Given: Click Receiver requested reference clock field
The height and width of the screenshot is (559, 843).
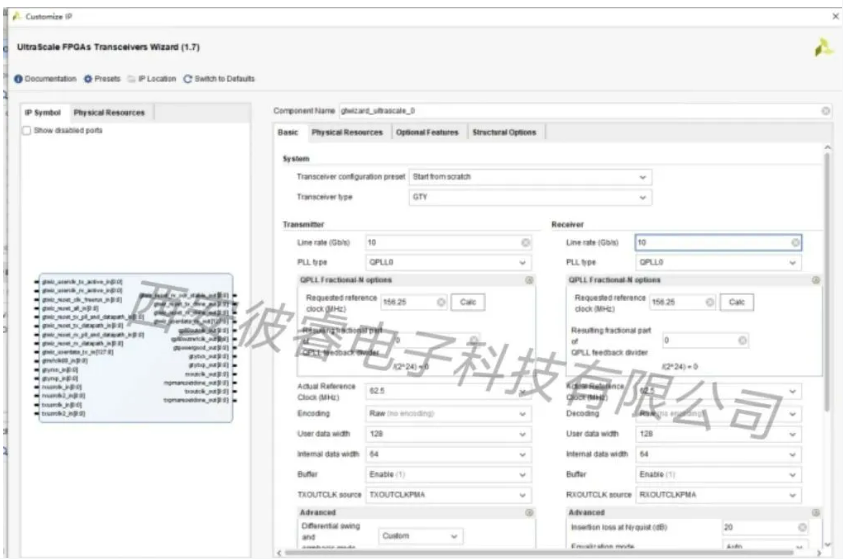Looking at the screenshot, I should pos(683,302).
